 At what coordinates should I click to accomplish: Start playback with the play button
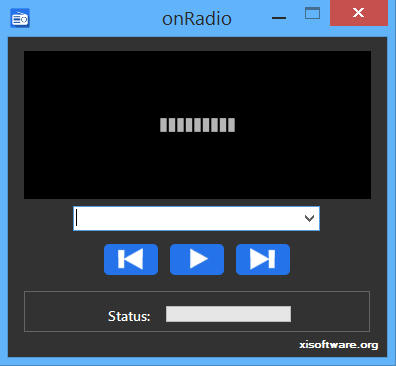pos(197,259)
